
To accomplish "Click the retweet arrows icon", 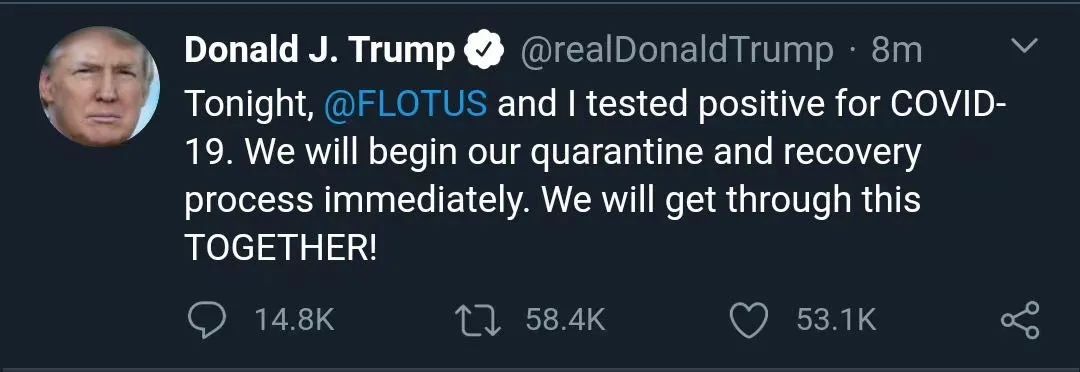I will click(x=479, y=321).
